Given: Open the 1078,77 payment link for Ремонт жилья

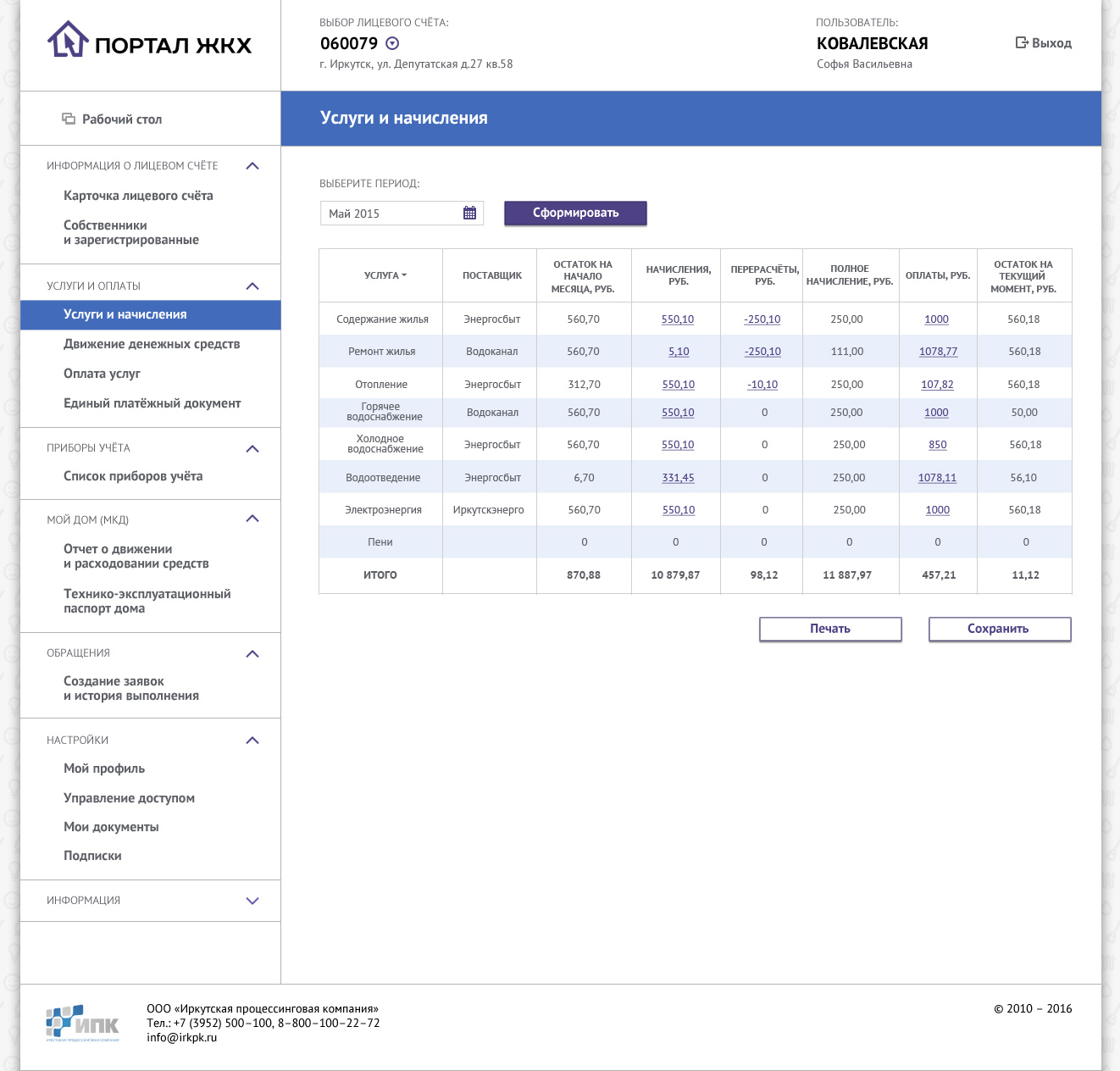Looking at the screenshot, I should [938, 352].
